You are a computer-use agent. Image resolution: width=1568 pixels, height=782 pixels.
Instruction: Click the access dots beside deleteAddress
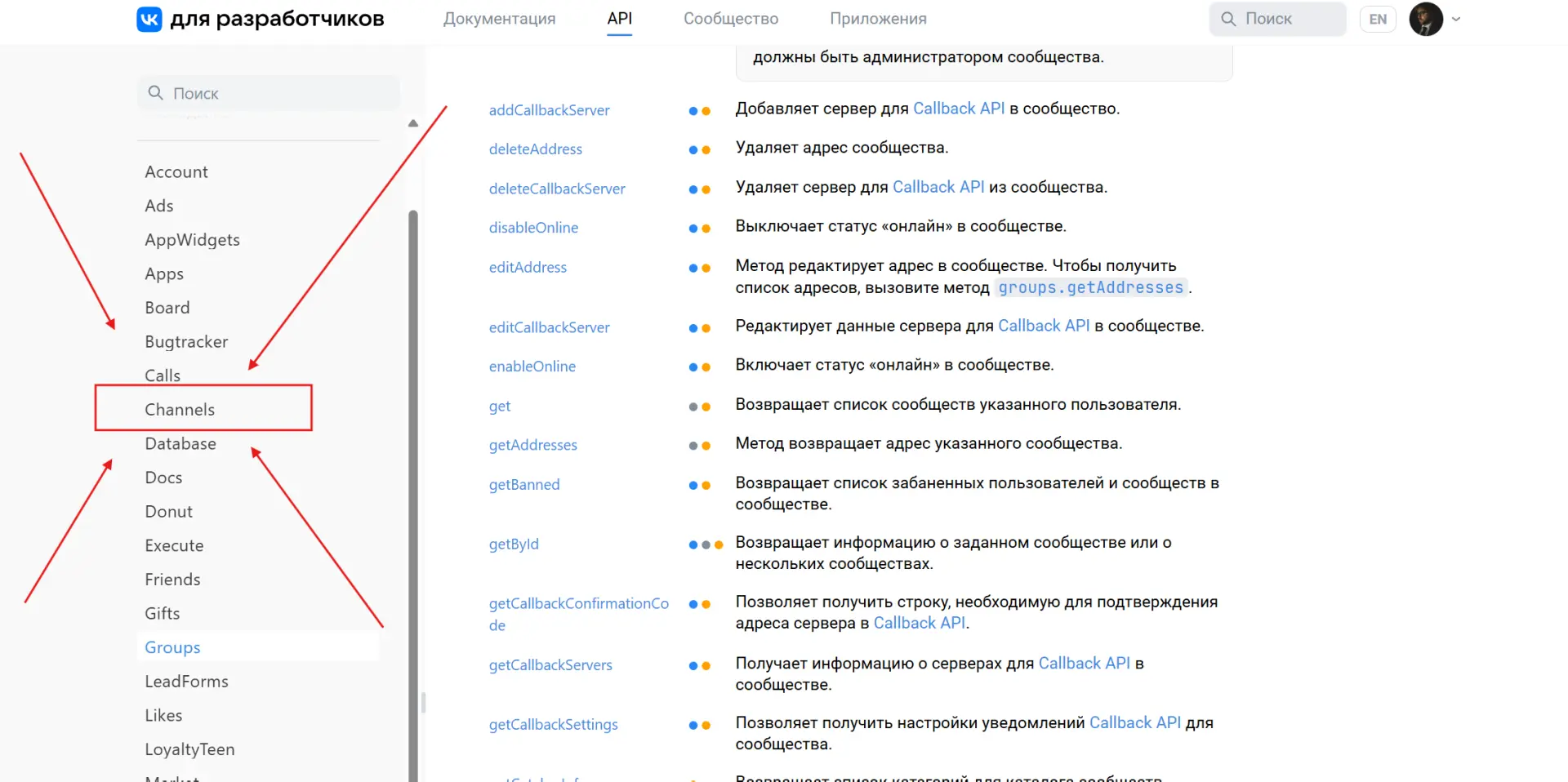pyautogui.click(x=699, y=150)
